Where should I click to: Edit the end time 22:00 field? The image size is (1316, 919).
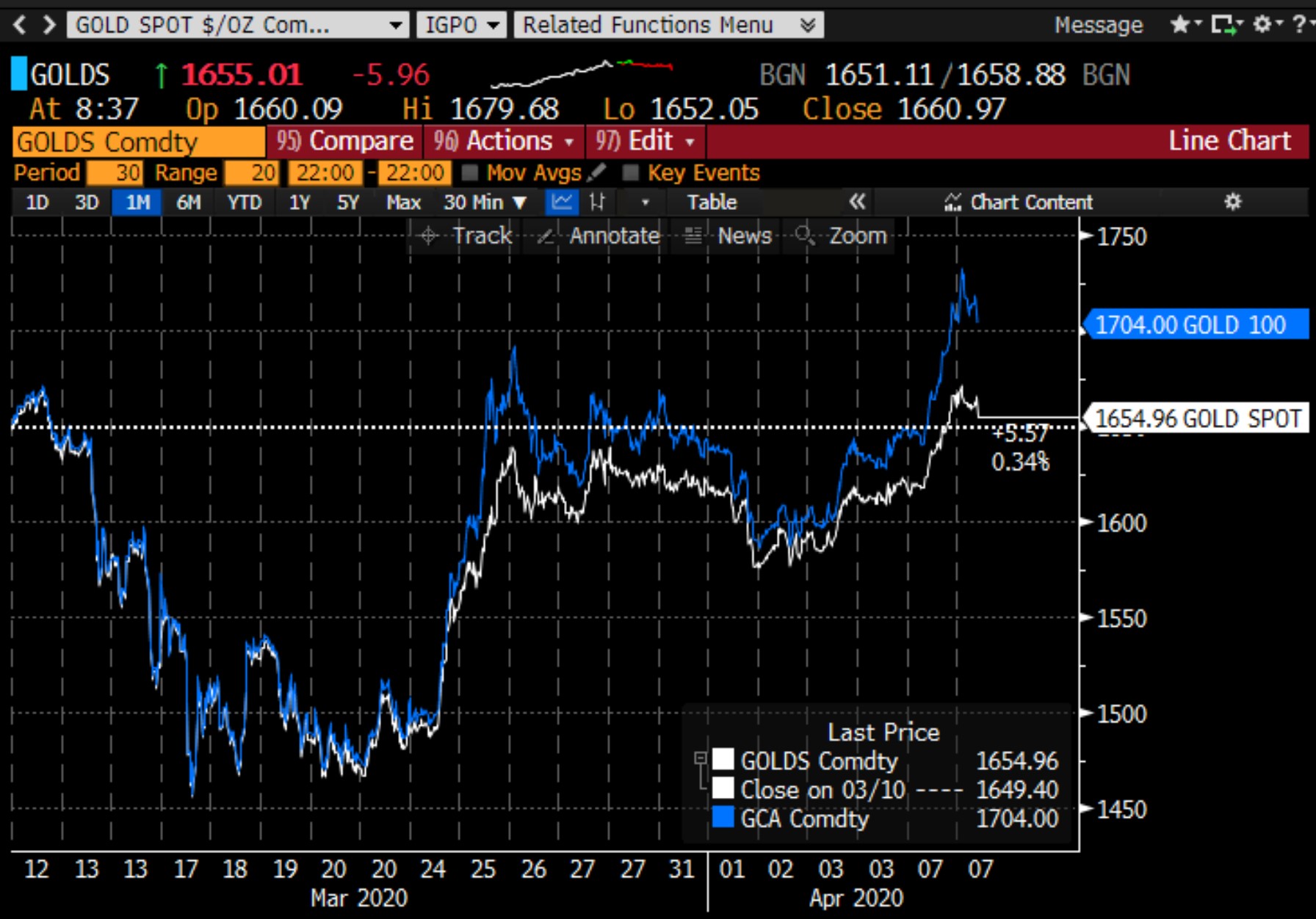(414, 173)
